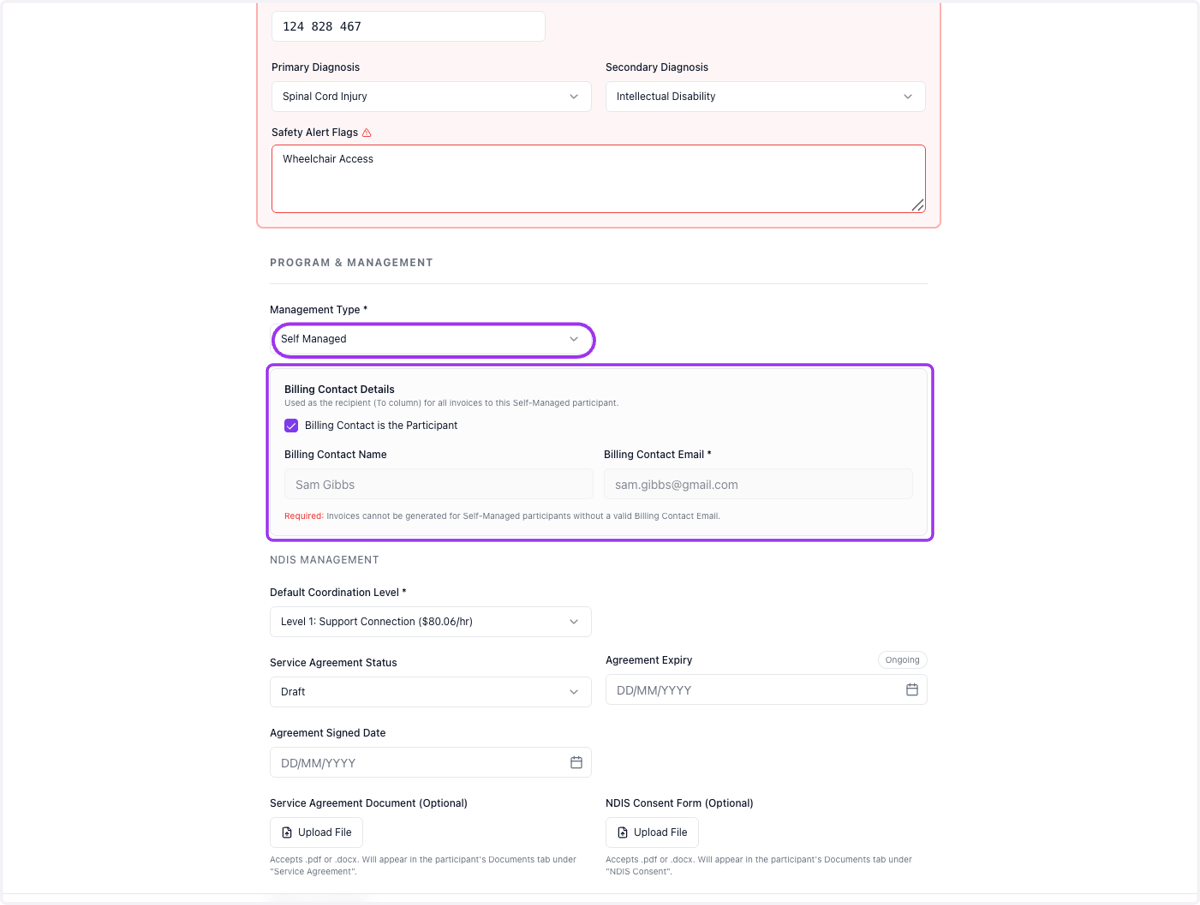Click the Safety Alert Flags resize handle
The width and height of the screenshot is (1200, 905).
tap(918, 205)
